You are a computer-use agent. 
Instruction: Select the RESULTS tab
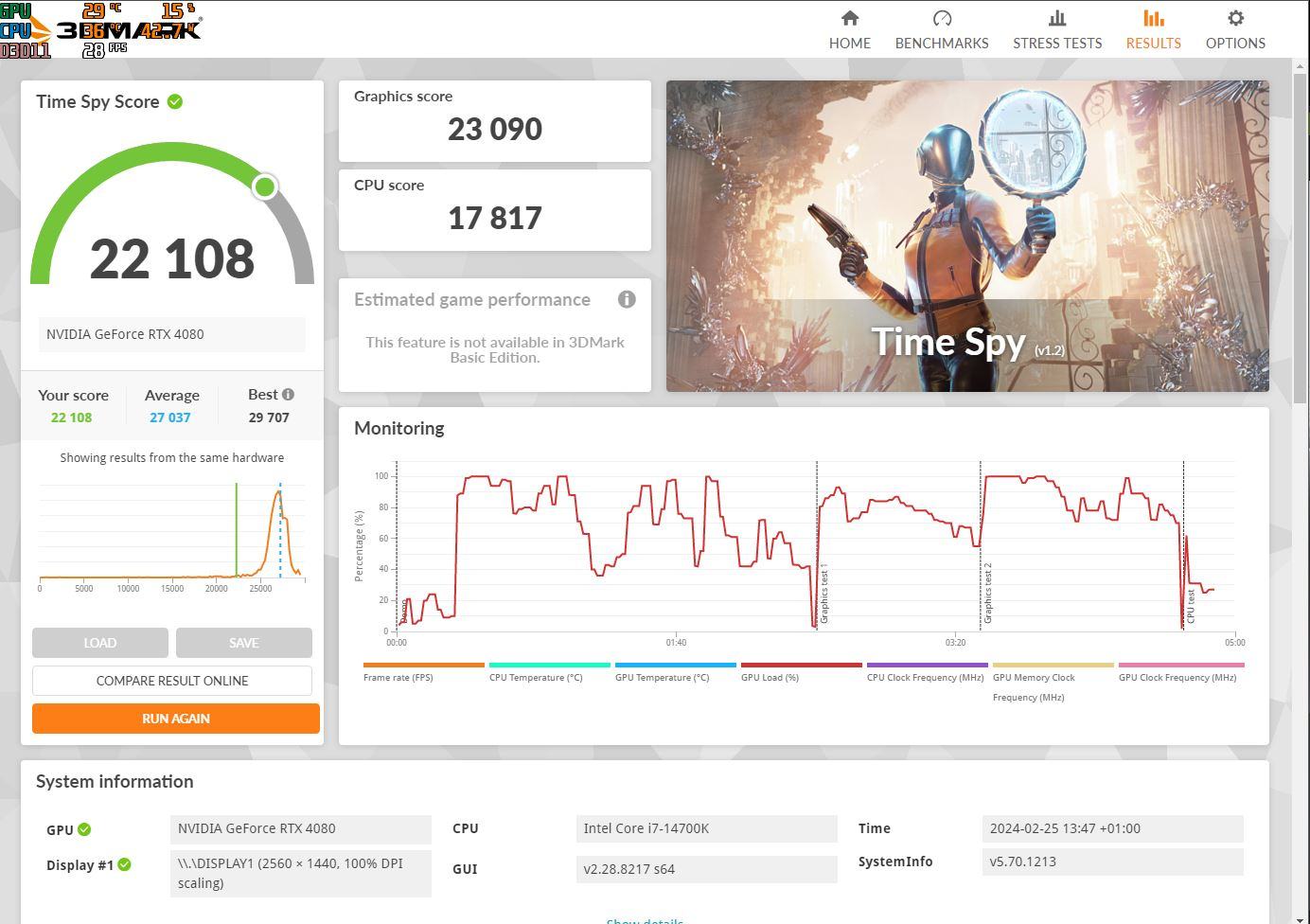tap(1153, 30)
